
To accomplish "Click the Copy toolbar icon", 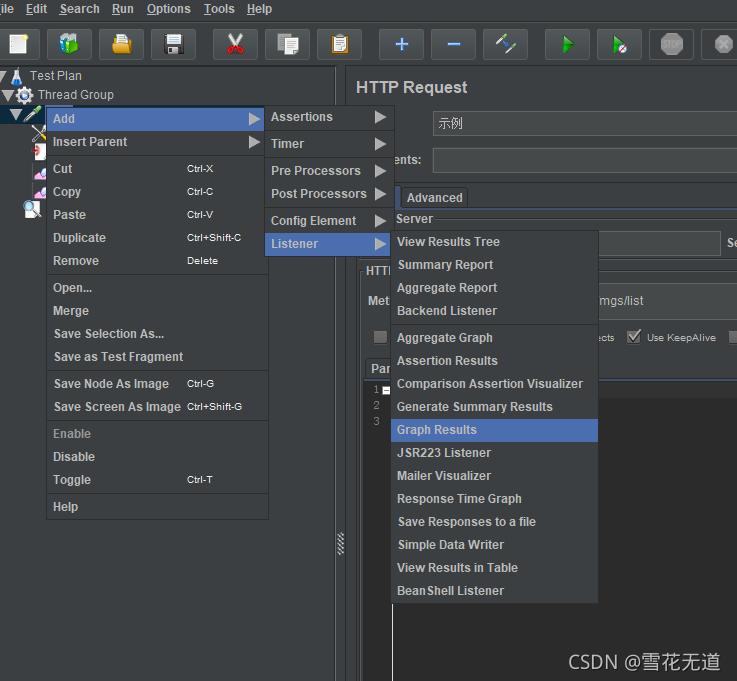I will pyautogui.click(x=288, y=44).
